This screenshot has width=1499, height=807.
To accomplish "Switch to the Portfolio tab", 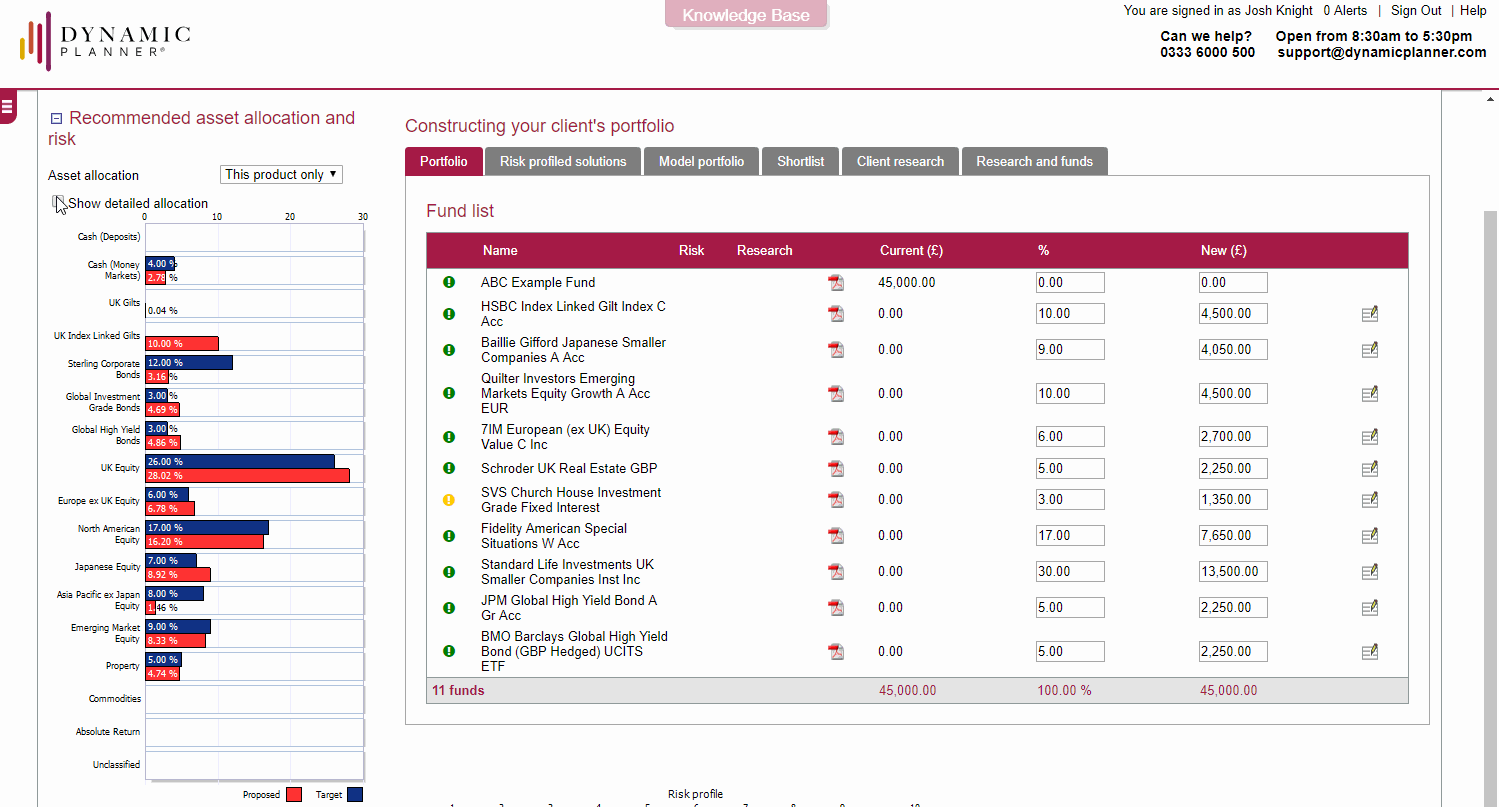I will tap(443, 162).
